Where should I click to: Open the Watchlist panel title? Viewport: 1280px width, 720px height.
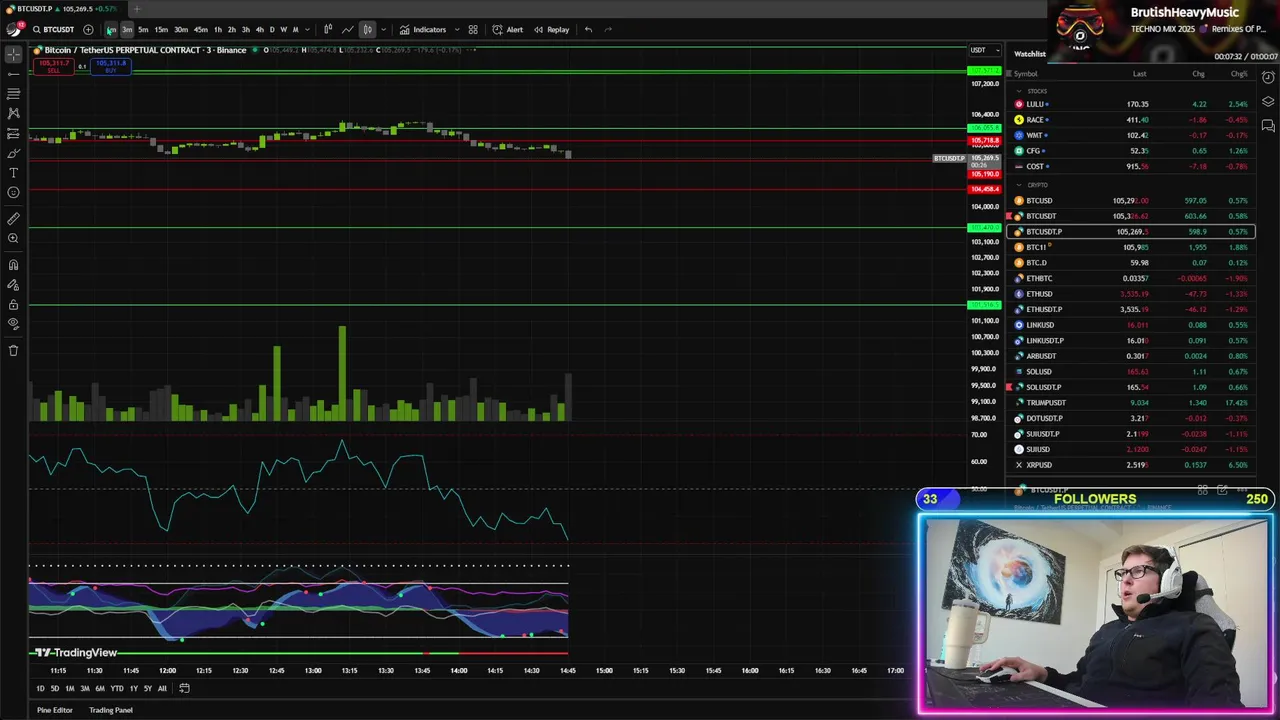pyautogui.click(x=1030, y=54)
